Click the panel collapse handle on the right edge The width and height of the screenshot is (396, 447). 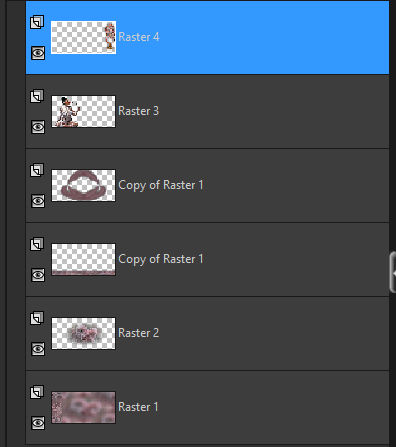pos(393,272)
